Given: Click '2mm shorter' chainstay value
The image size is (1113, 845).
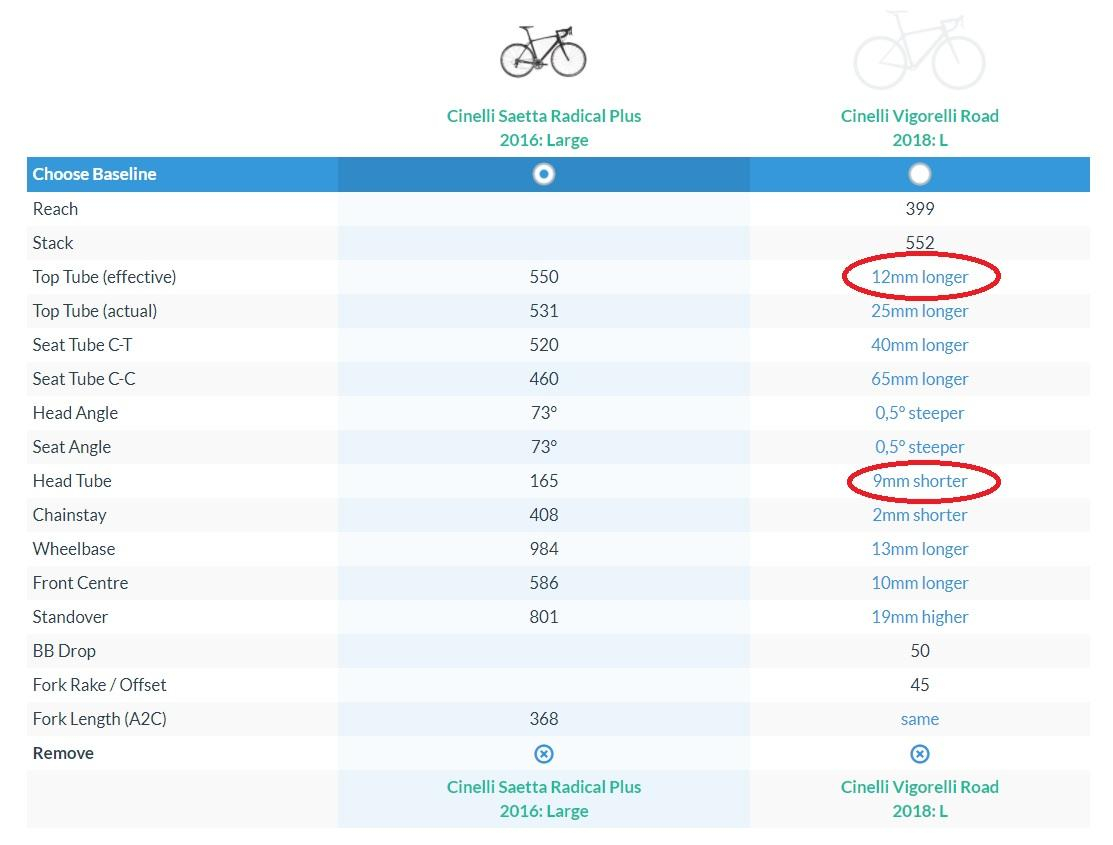Looking at the screenshot, I should [x=919, y=516].
